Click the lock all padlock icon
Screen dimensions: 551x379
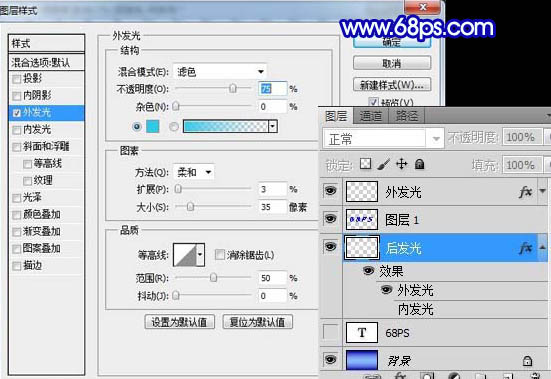(x=420, y=164)
